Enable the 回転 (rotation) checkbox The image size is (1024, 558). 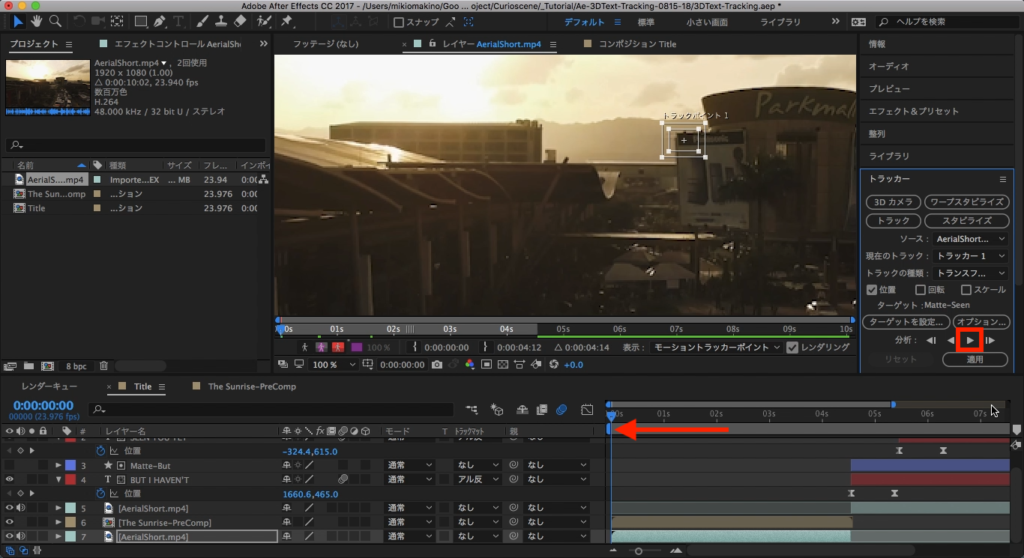(921, 290)
